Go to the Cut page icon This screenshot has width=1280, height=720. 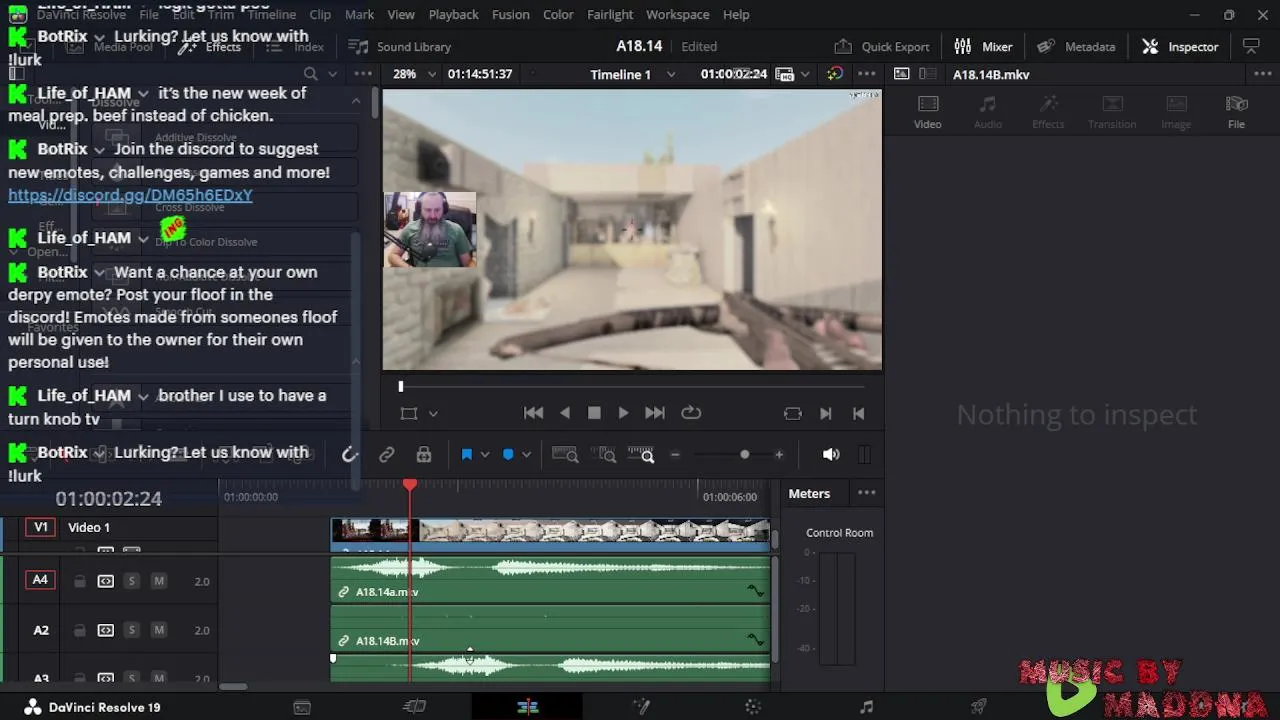(x=414, y=707)
